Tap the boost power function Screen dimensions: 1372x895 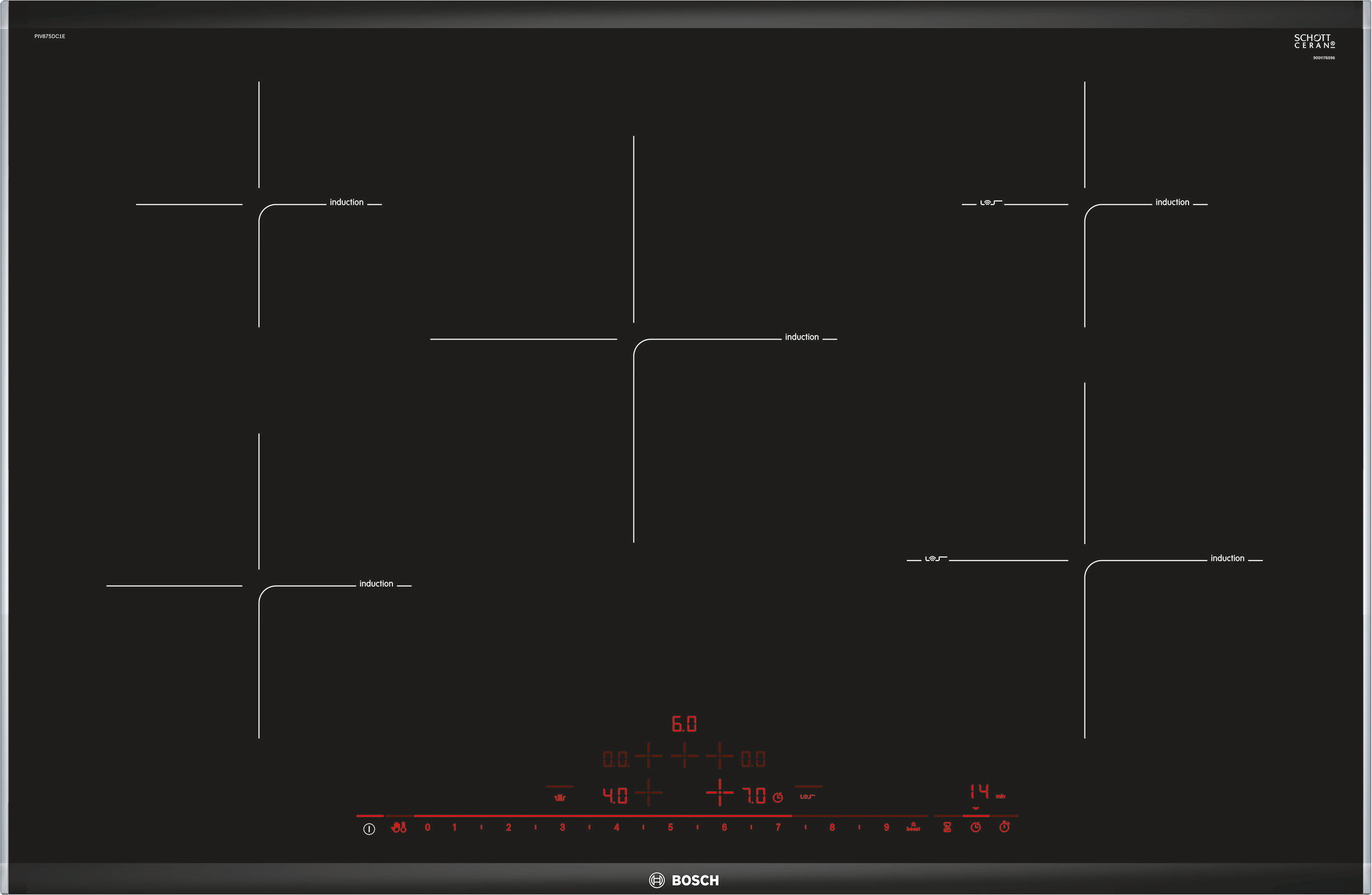913,827
